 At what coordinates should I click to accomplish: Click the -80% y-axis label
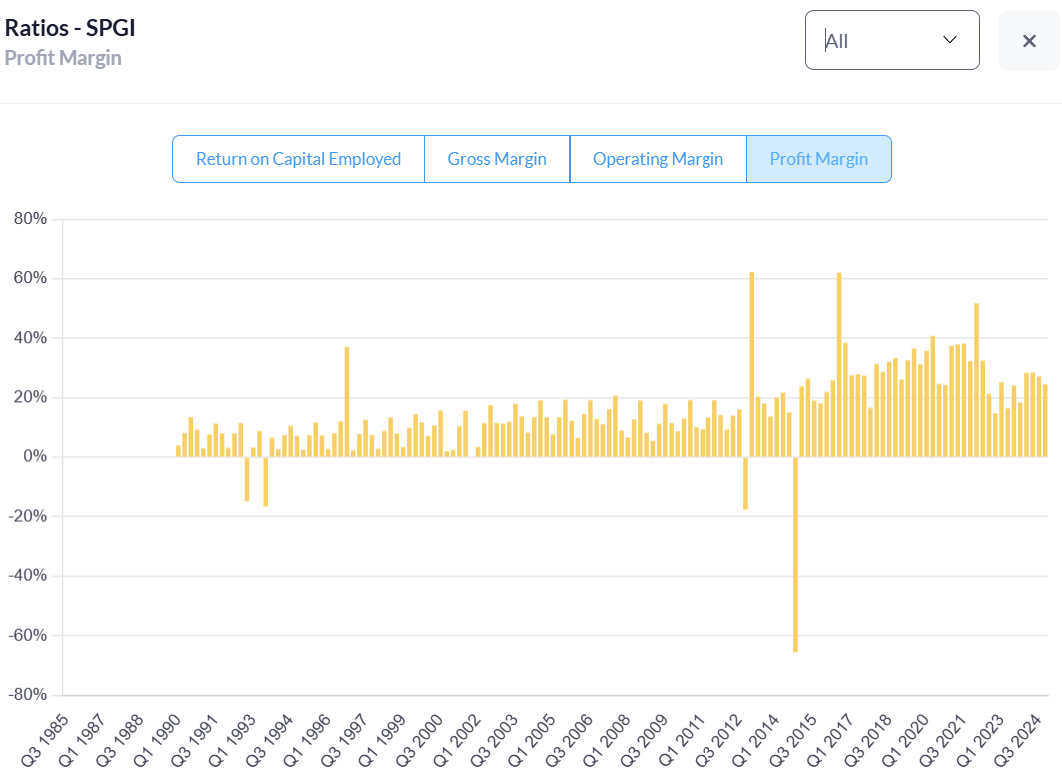[28, 695]
